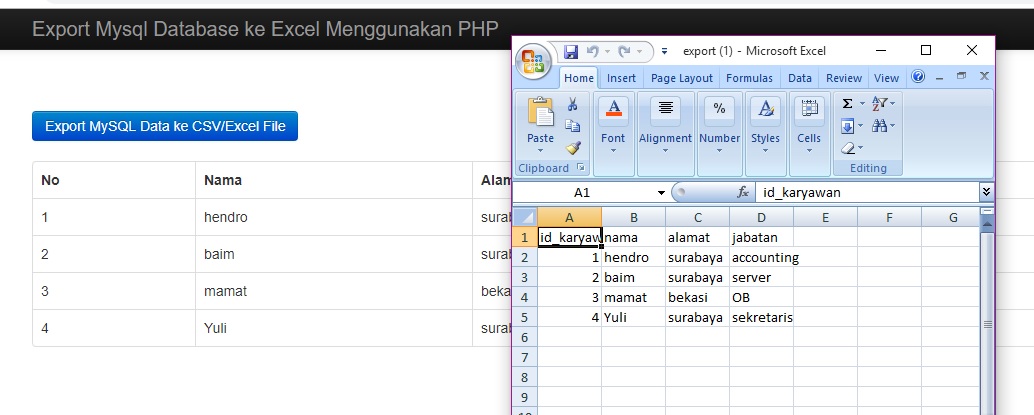Click the Paste clipboard icon
Image resolution: width=1034 pixels, height=415 pixels.
541,112
